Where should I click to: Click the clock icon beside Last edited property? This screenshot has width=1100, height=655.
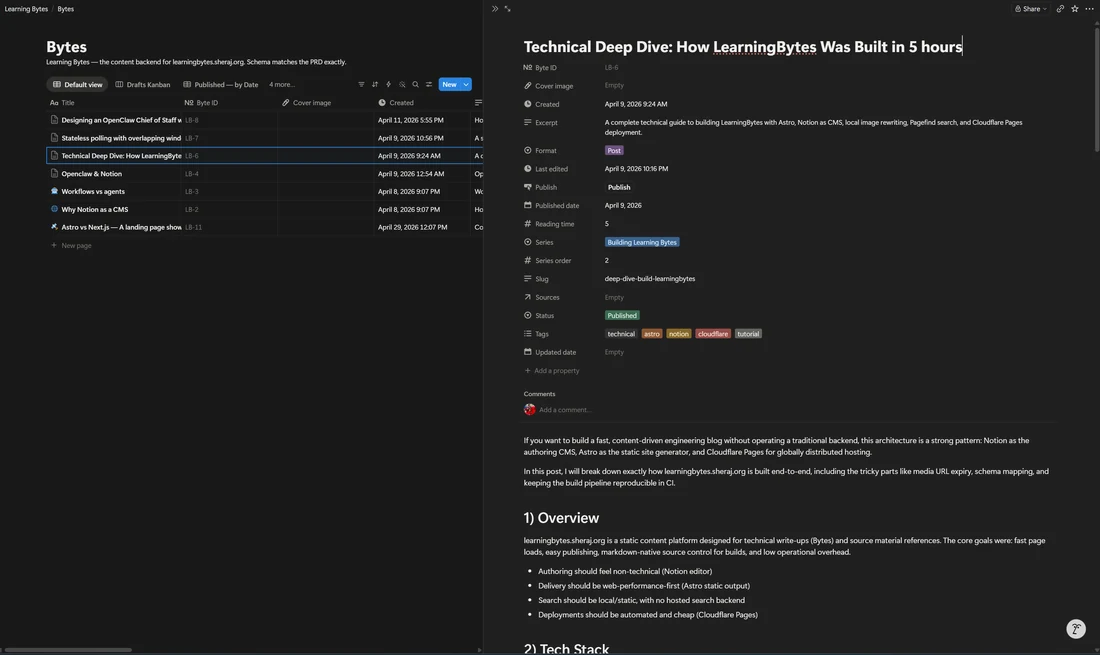click(528, 168)
